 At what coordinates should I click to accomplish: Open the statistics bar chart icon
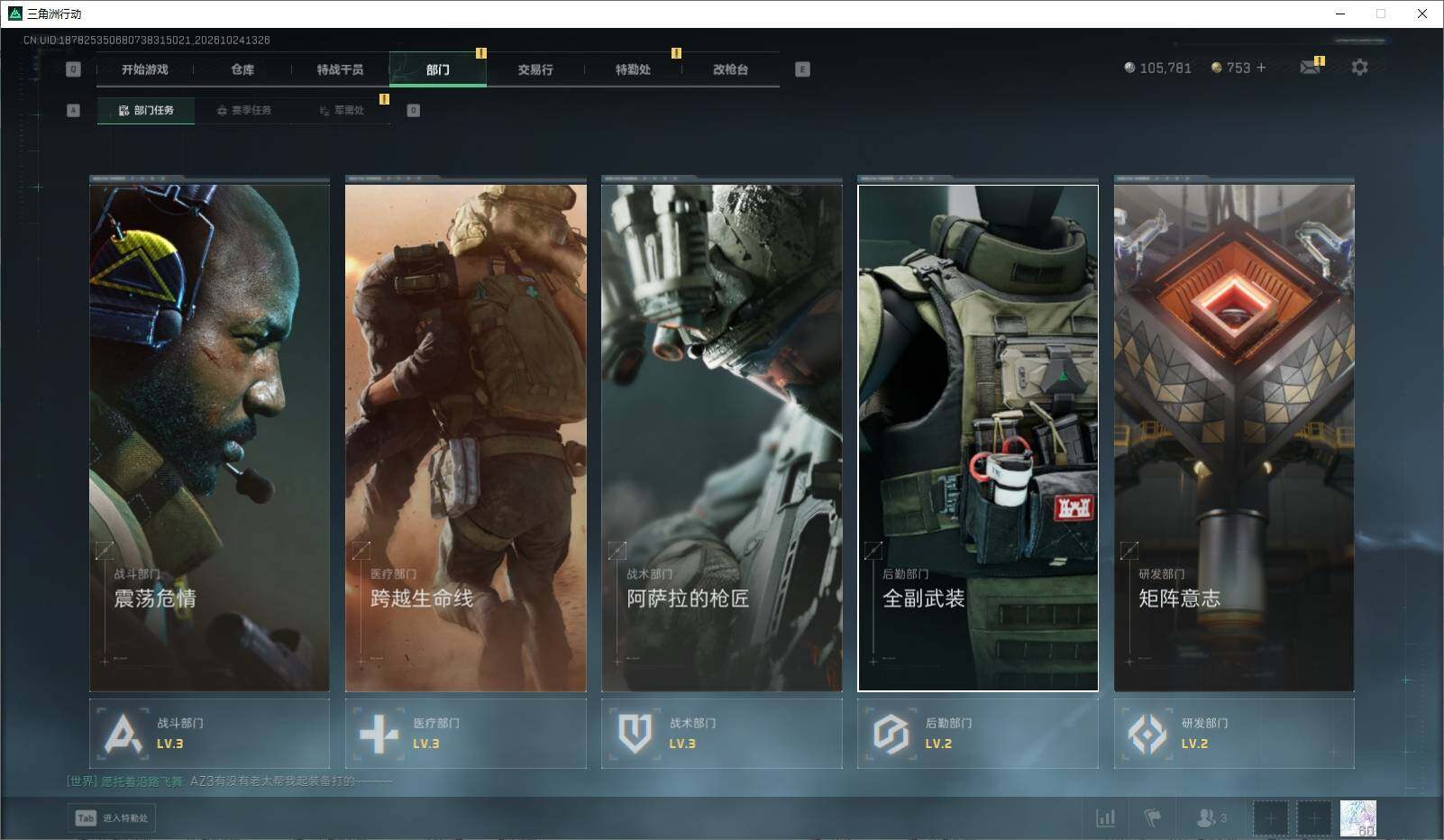[1105, 817]
